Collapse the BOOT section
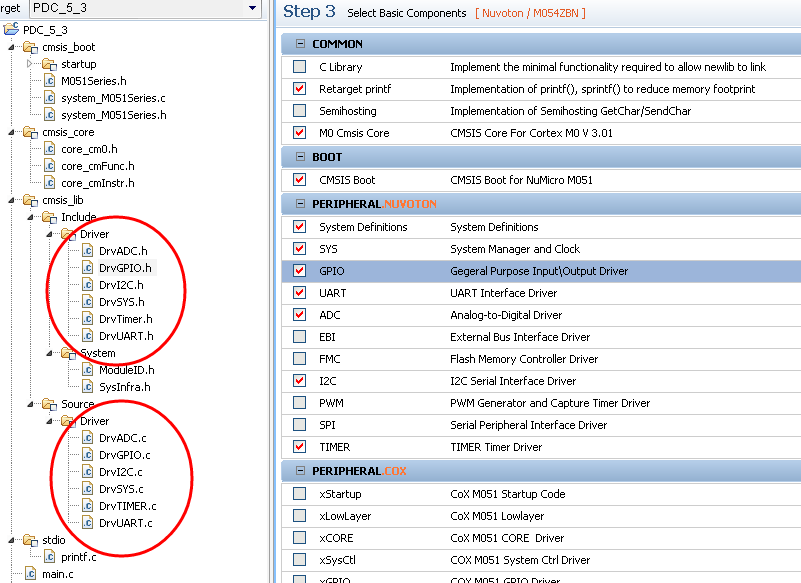This screenshot has width=801, height=583. (300, 157)
